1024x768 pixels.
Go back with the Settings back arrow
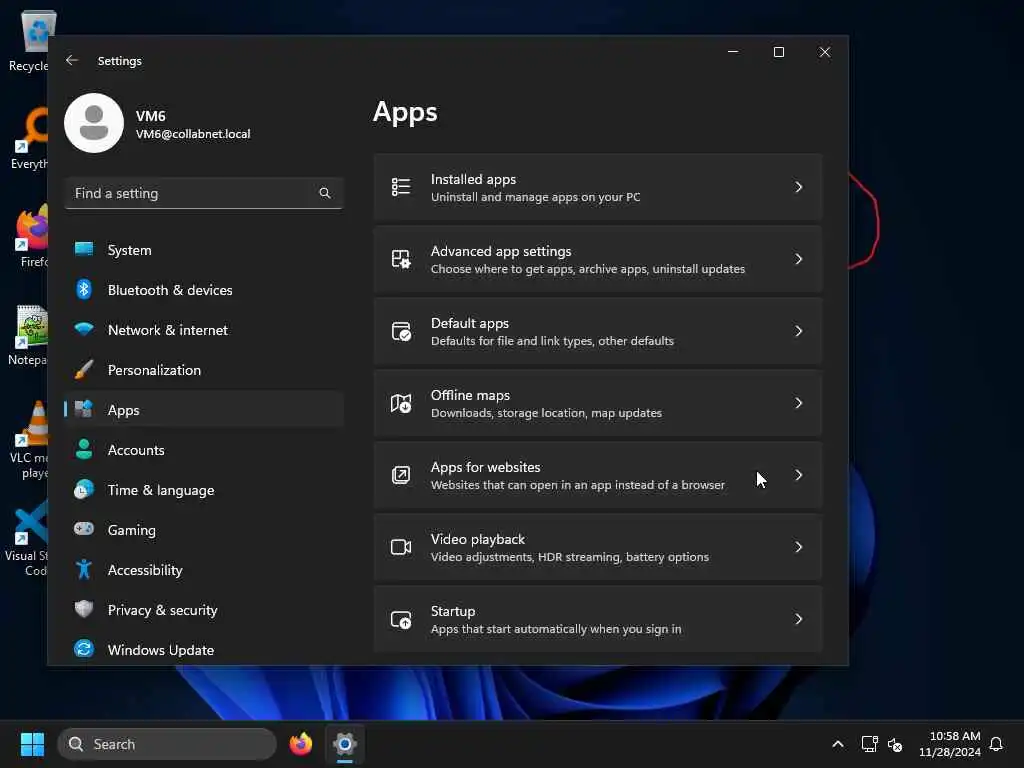click(x=72, y=60)
